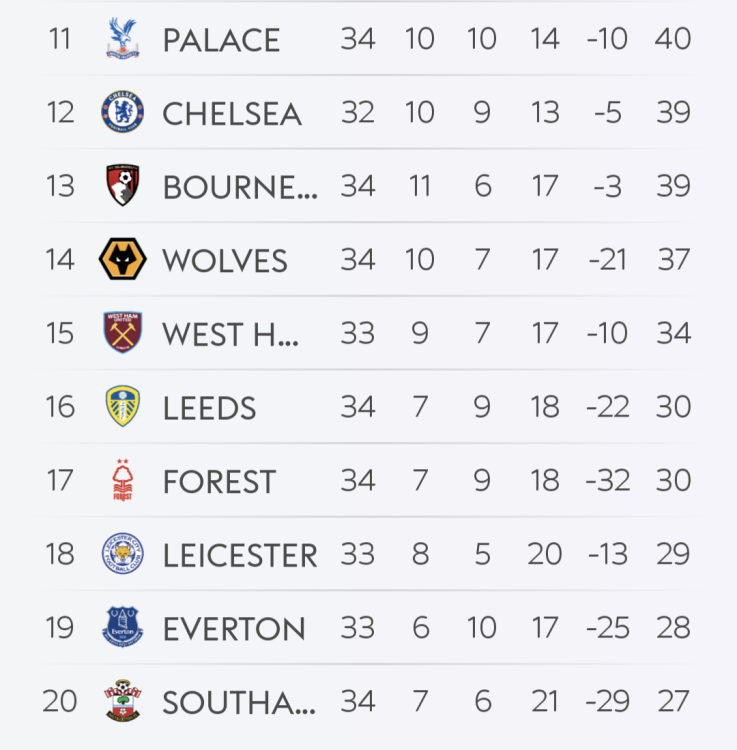
Task: Tap the Leicester City fox crest
Action: (x=122, y=554)
